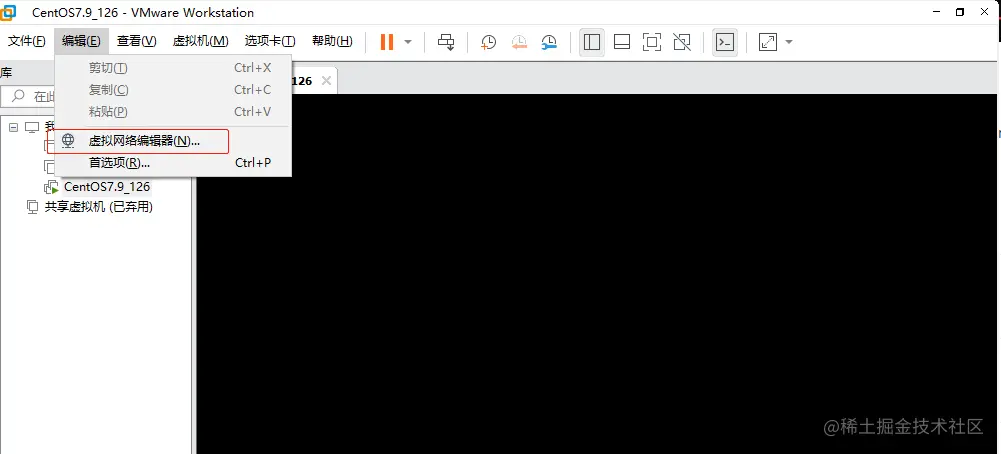1001x454 pixels.
Task: Collapse the My Computer tree node
Action: [13, 128]
